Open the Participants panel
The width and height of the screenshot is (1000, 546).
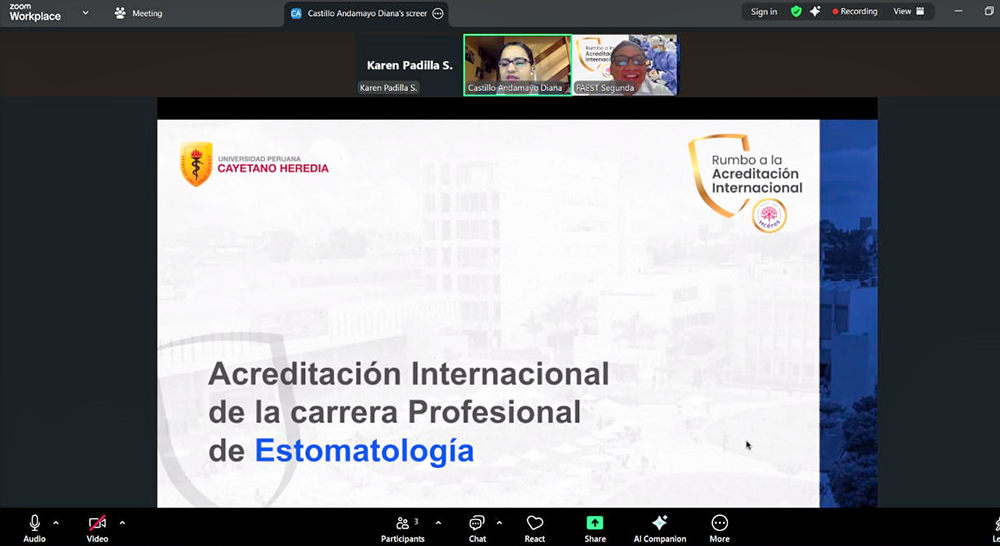pos(403,529)
